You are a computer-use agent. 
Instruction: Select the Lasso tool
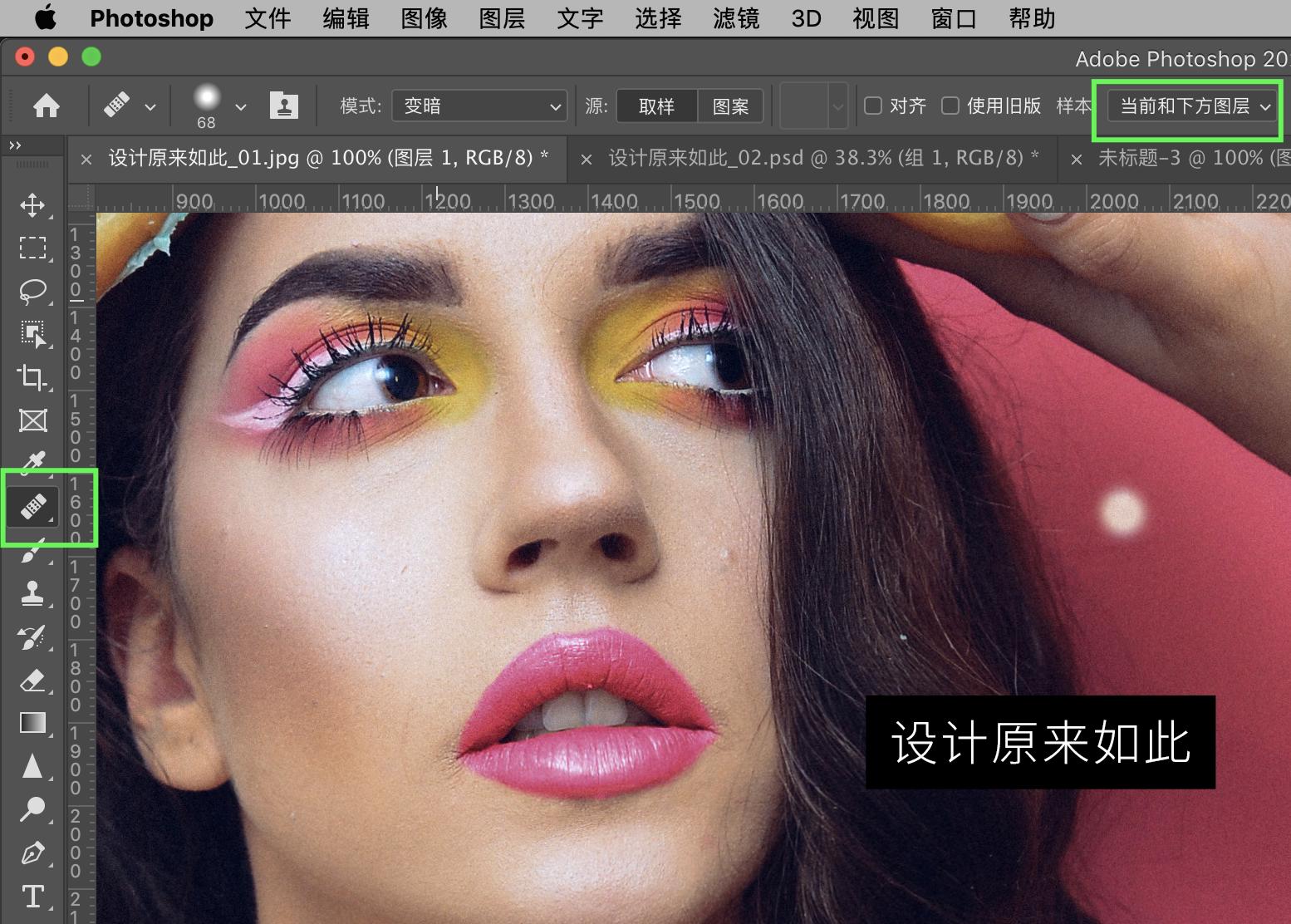(33, 291)
